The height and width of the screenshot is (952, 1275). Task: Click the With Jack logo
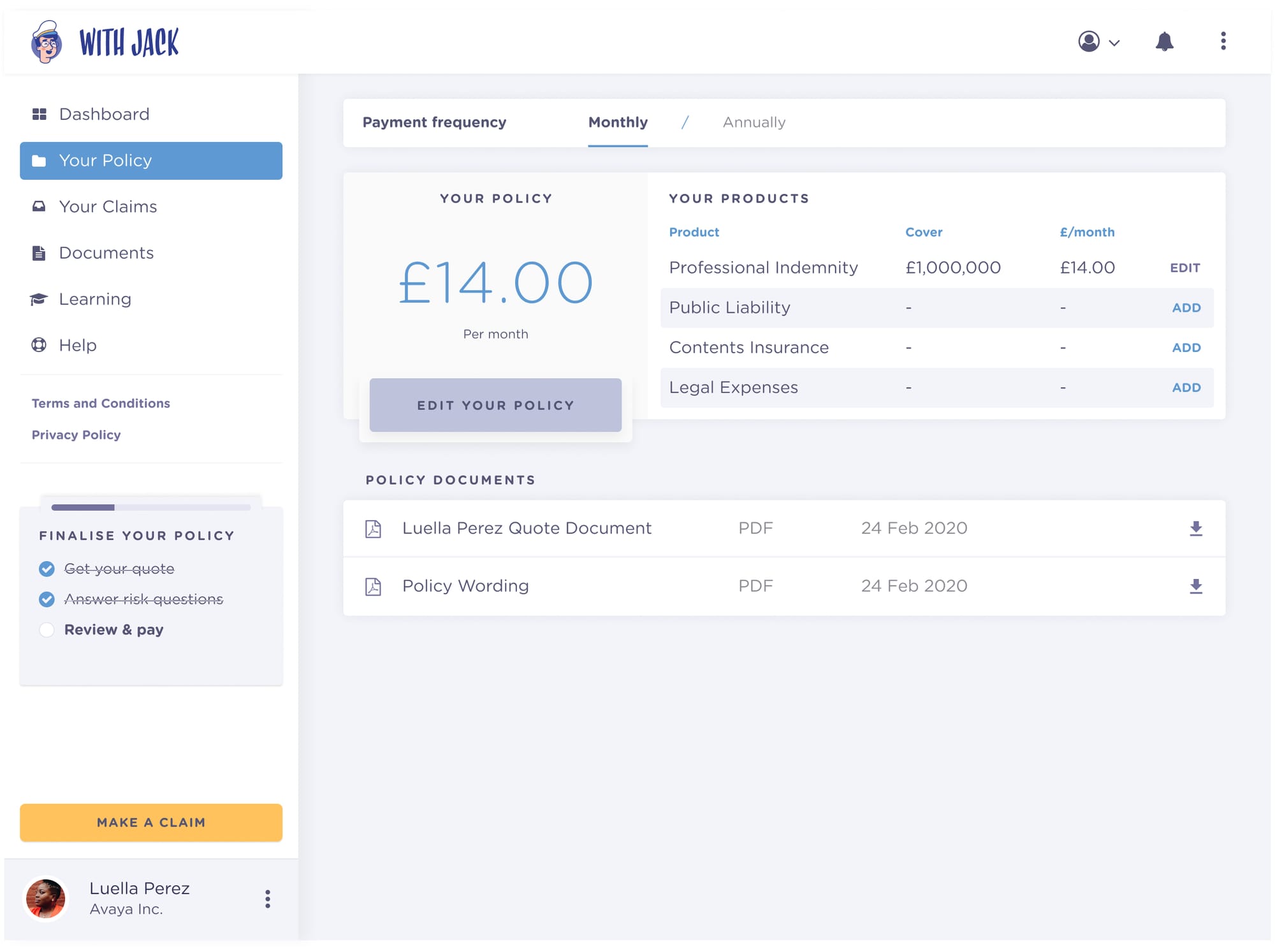coord(105,42)
